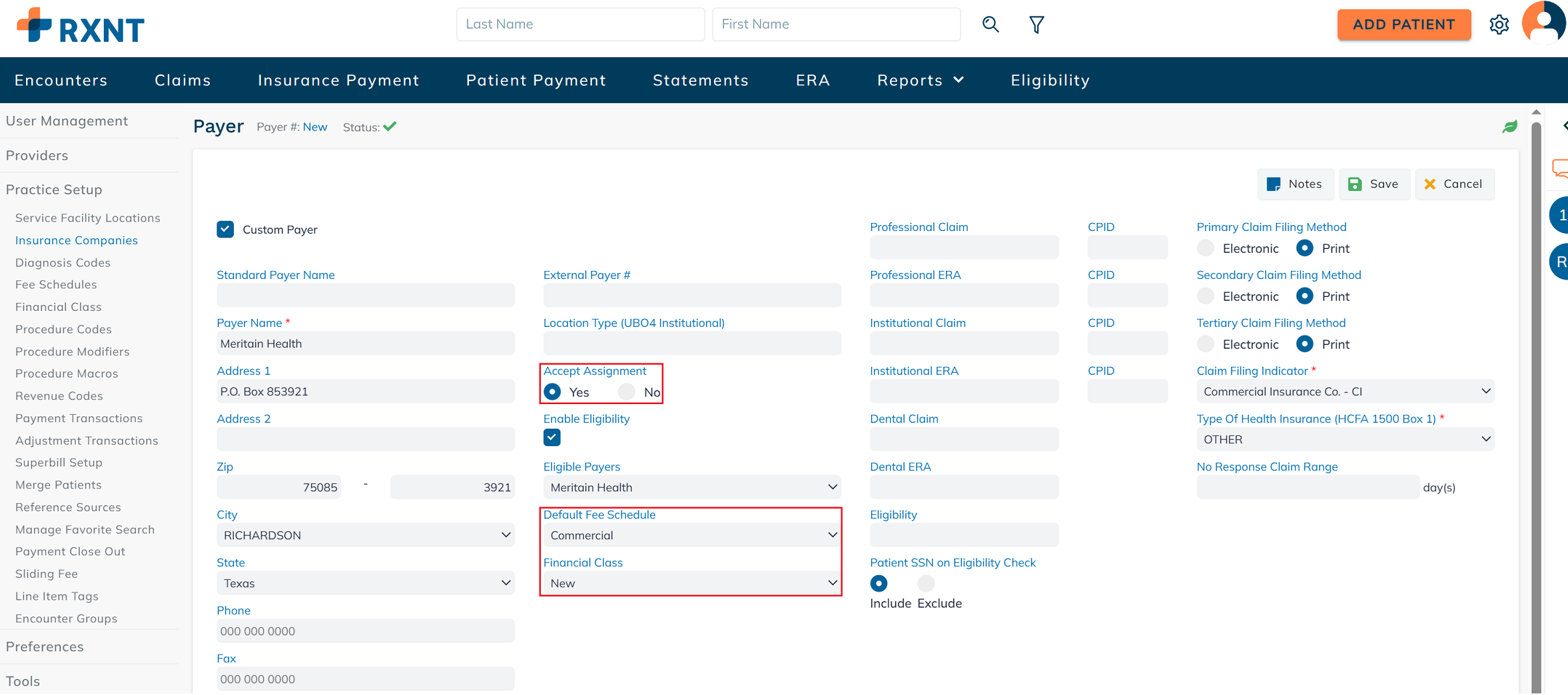1568x695 pixels.
Task: Open the patient filter funnel icon
Action: (1036, 25)
